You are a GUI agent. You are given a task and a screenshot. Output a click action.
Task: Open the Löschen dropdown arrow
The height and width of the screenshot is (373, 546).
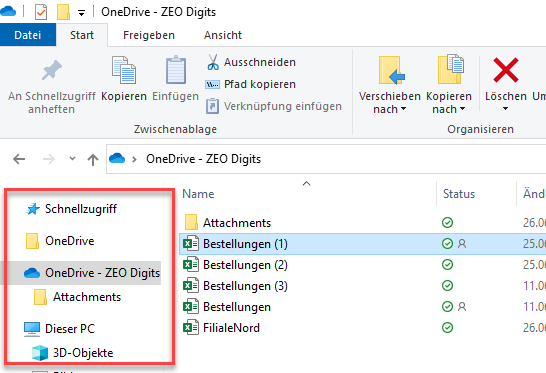point(505,109)
